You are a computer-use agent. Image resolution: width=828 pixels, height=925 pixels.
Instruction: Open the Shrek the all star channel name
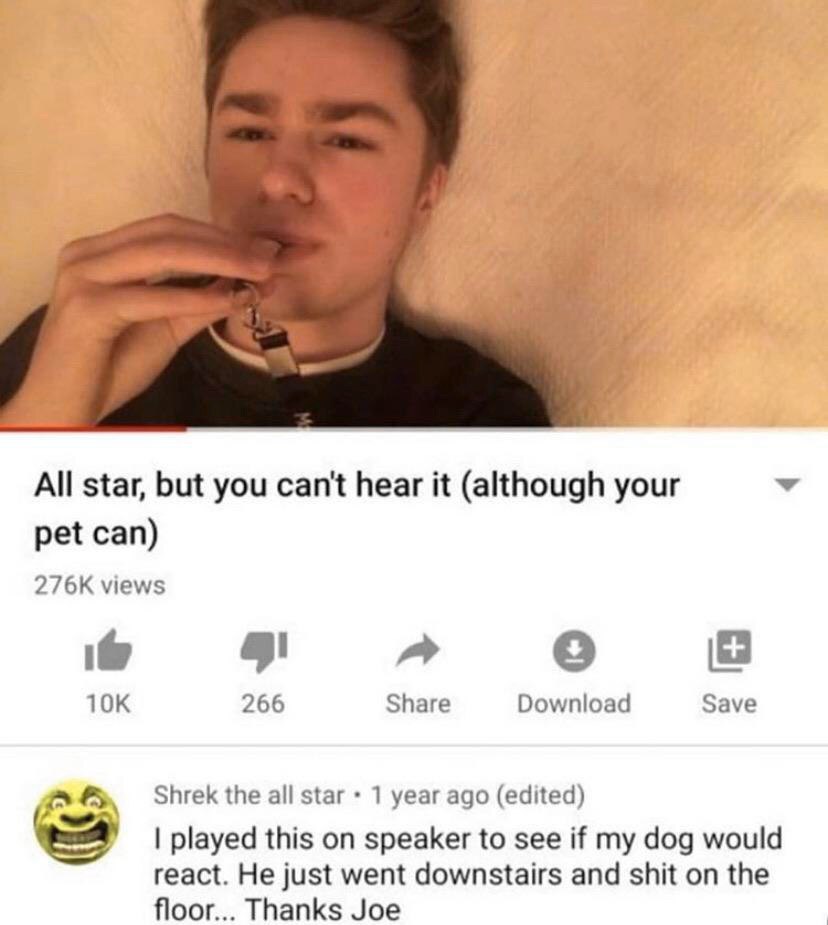(x=249, y=795)
